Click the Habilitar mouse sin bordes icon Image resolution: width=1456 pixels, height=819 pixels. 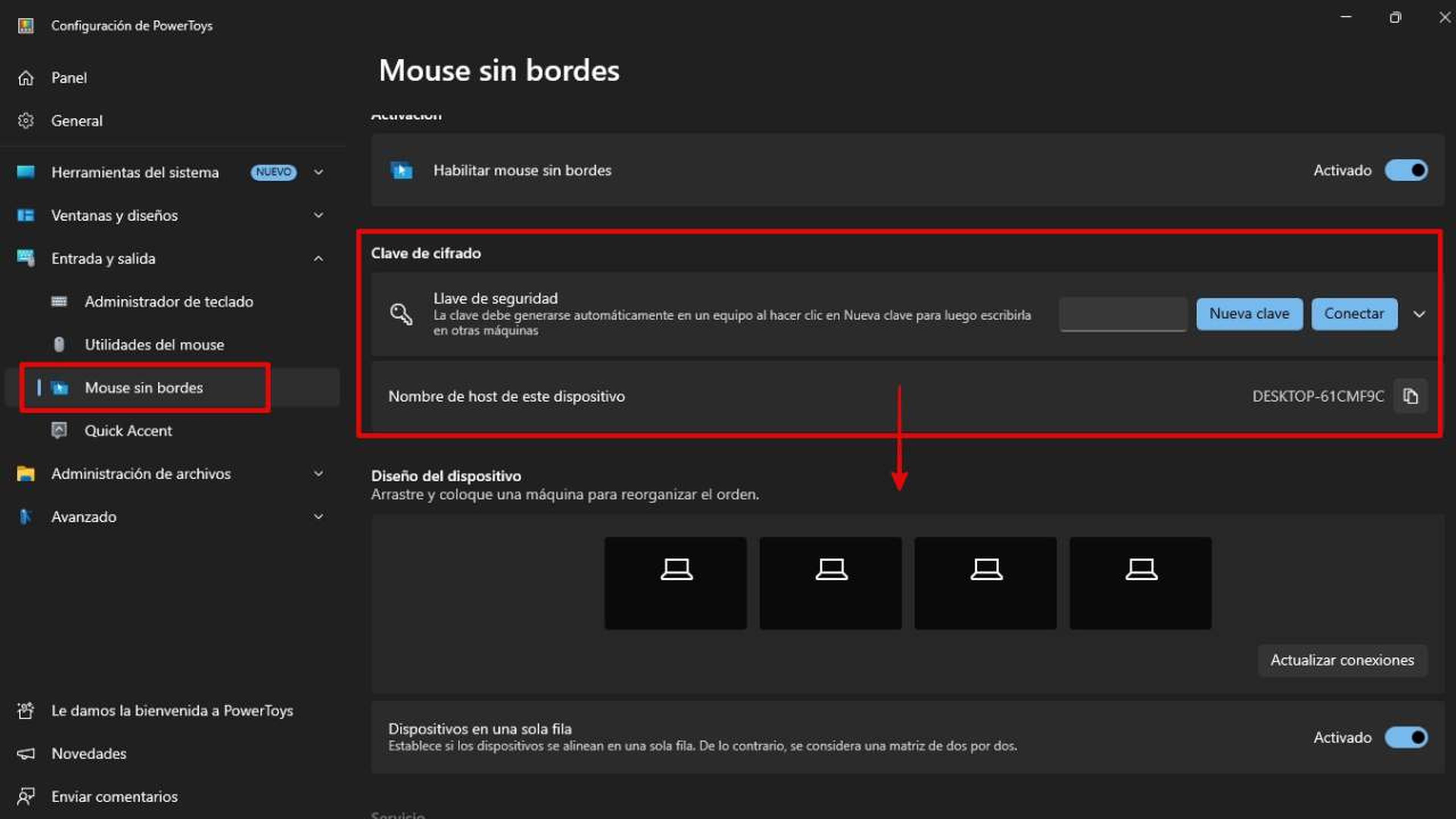402,170
